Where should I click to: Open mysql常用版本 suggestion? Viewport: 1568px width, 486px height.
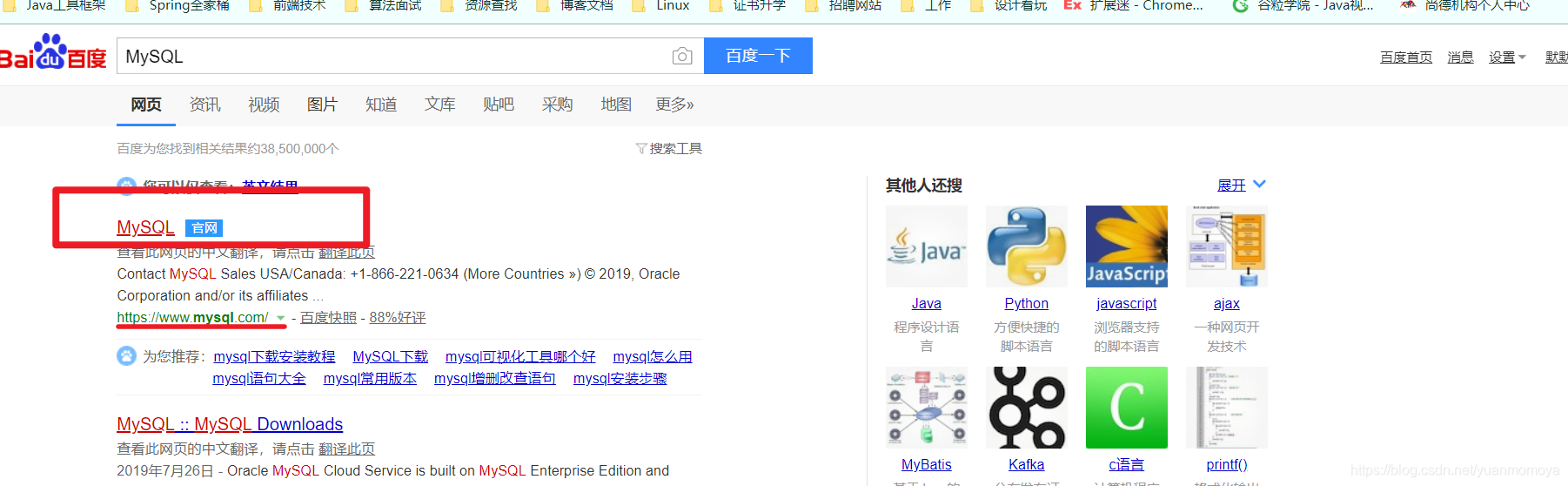pos(370,379)
